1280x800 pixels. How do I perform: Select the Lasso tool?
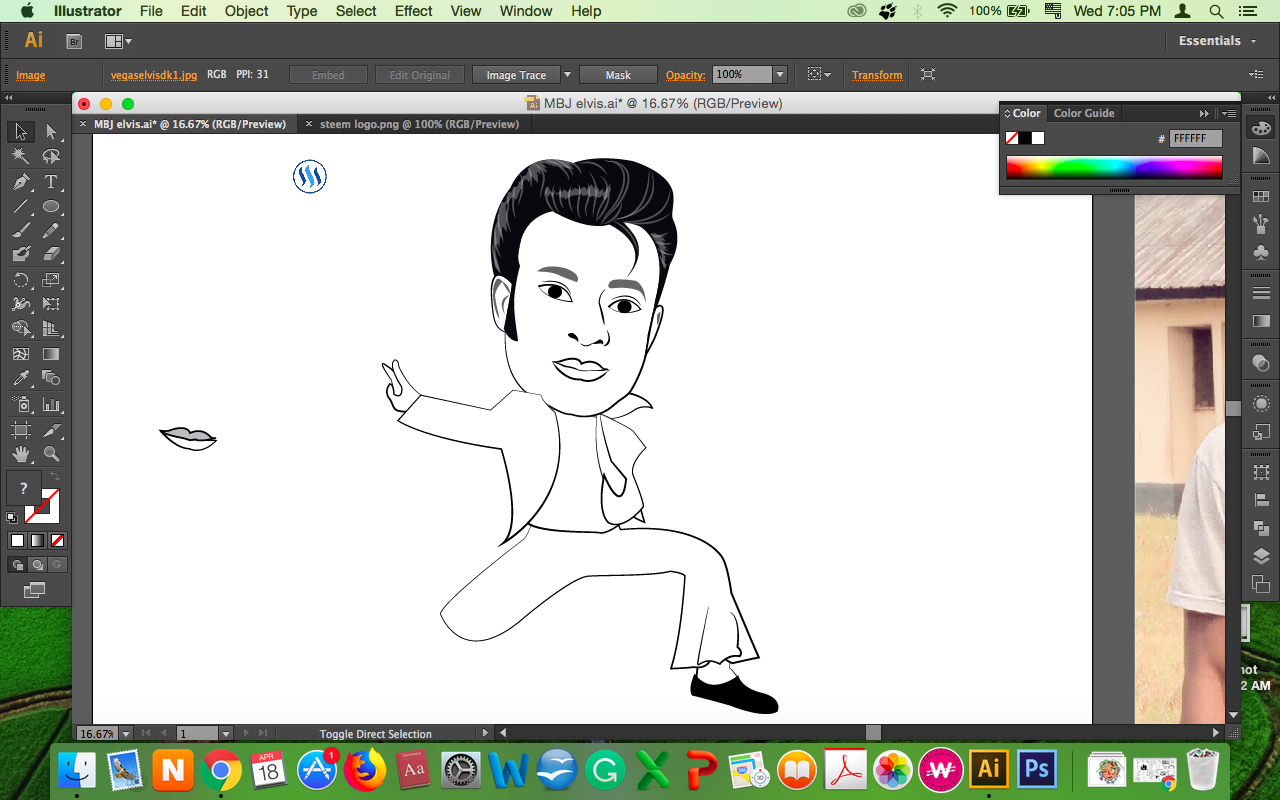tap(51, 157)
